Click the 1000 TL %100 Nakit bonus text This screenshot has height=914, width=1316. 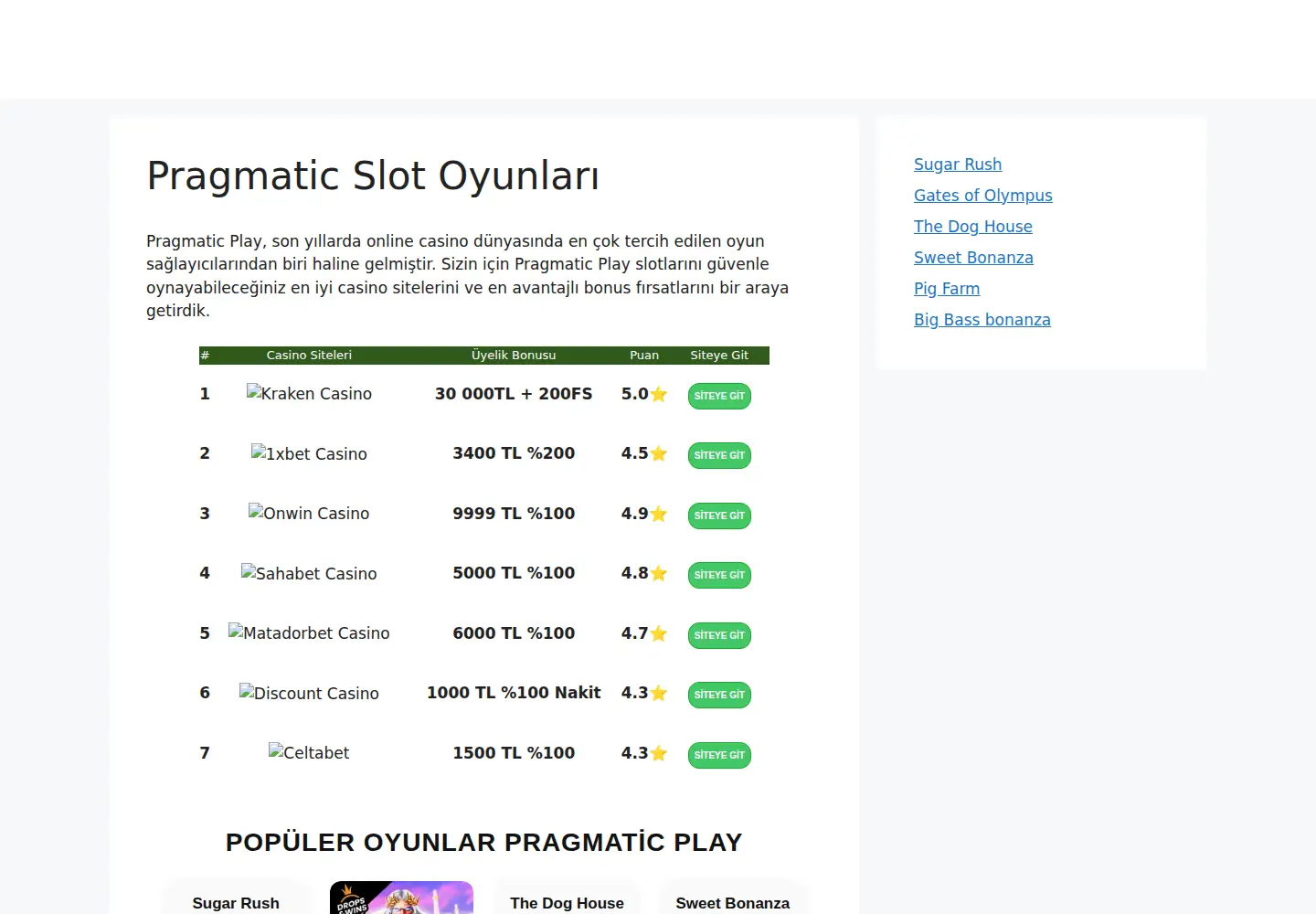tap(514, 693)
